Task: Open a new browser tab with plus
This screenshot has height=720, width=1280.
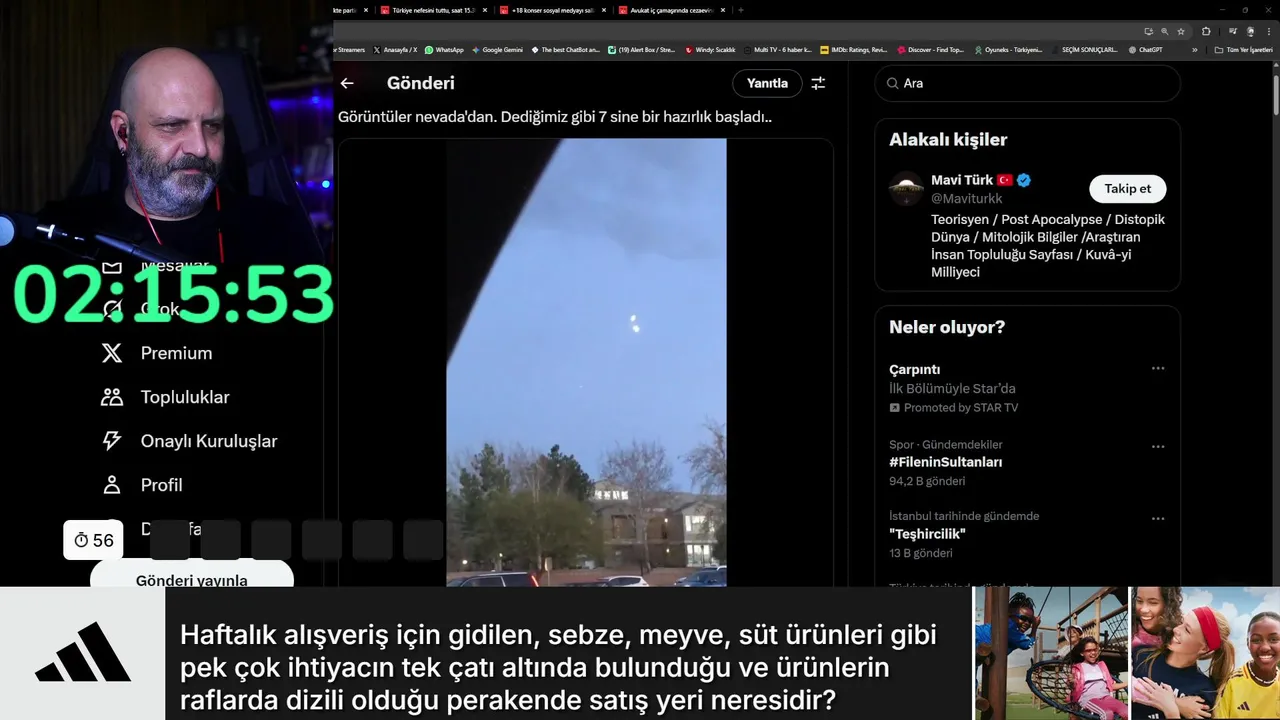Action: [x=741, y=10]
